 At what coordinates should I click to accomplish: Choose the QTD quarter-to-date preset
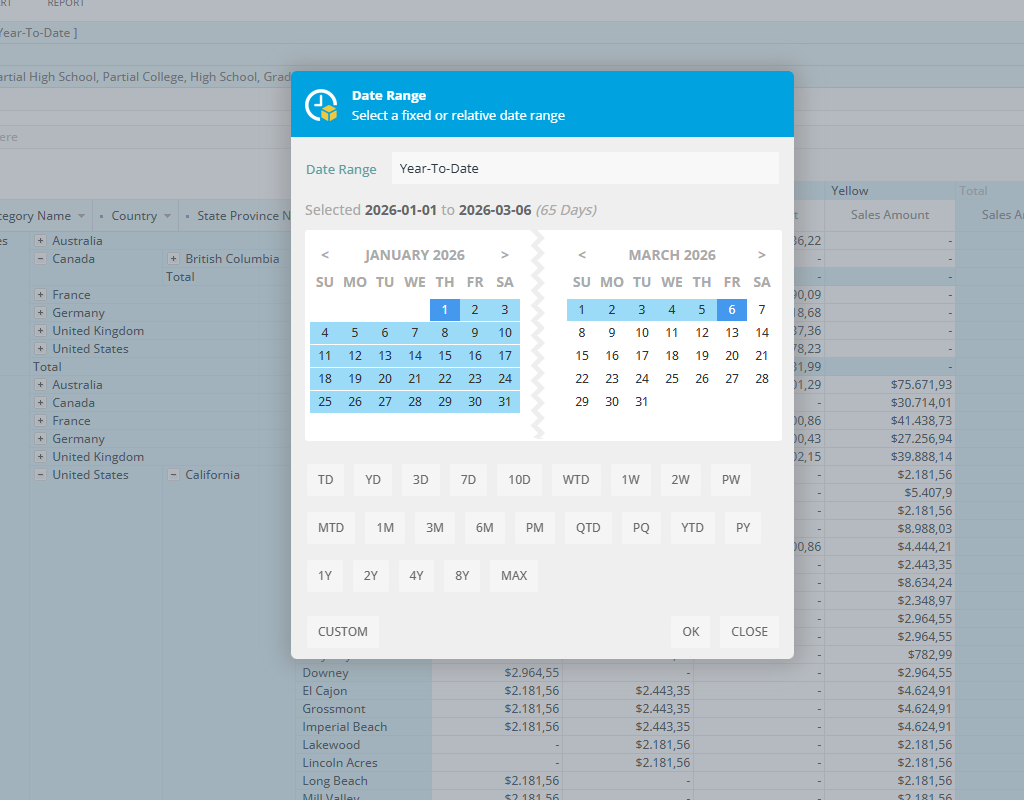click(588, 528)
